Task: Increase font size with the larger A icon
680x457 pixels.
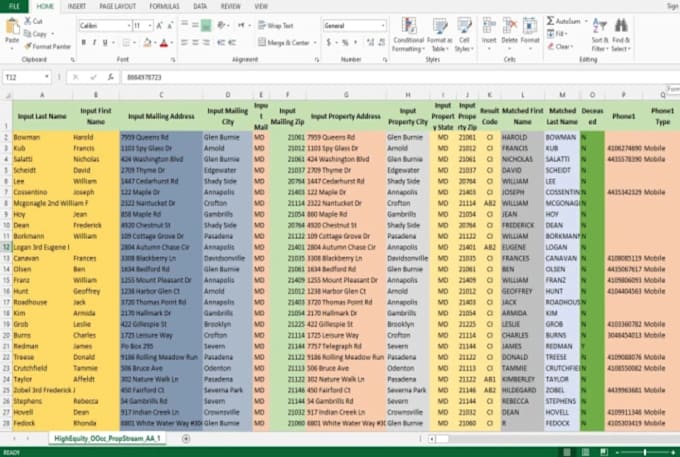Action: click(x=160, y=26)
